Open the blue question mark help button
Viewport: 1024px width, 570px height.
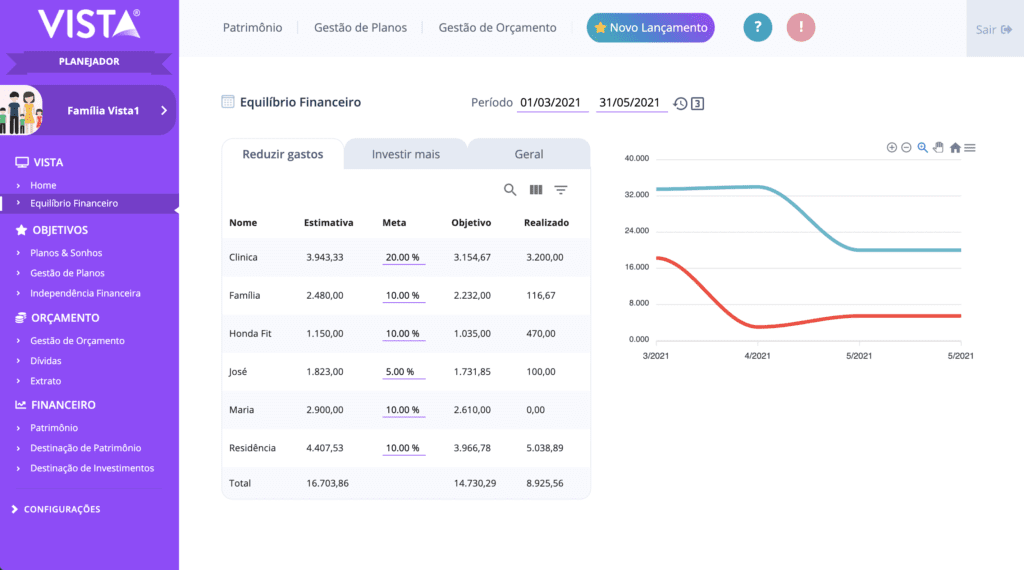point(758,28)
